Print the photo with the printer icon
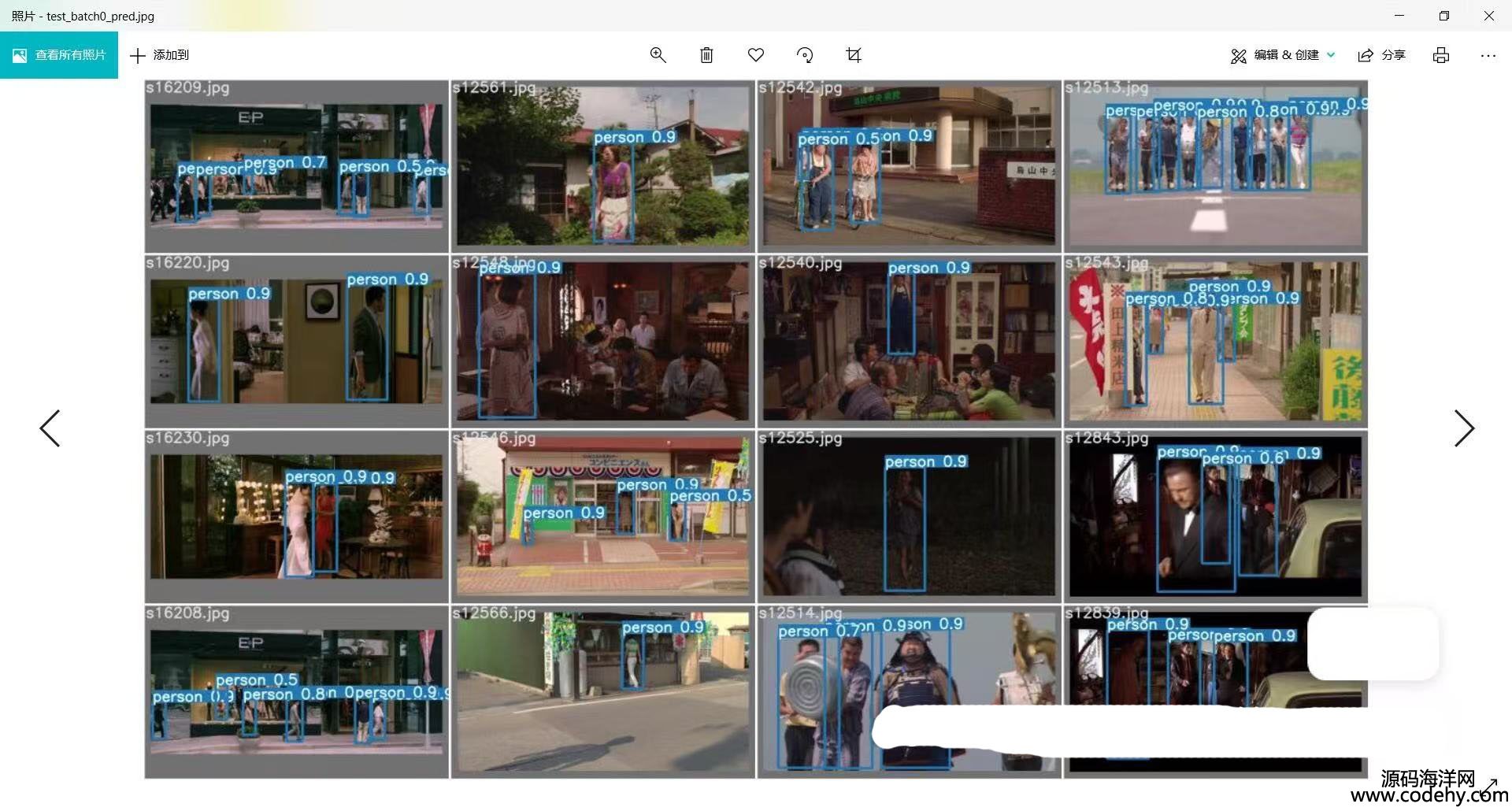Screen dimensions: 1512x811 coord(1441,55)
